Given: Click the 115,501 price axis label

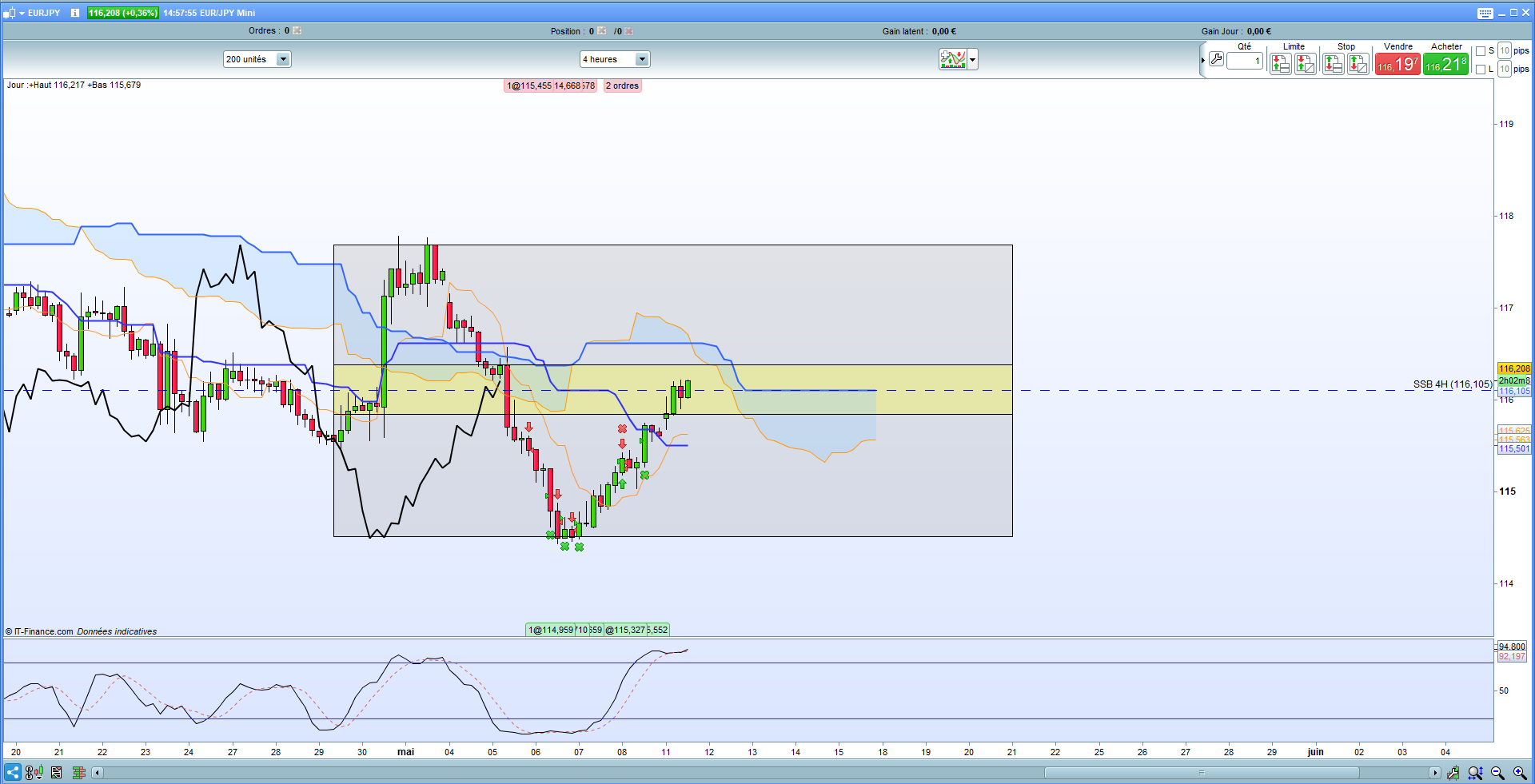Looking at the screenshot, I should tap(1514, 449).
